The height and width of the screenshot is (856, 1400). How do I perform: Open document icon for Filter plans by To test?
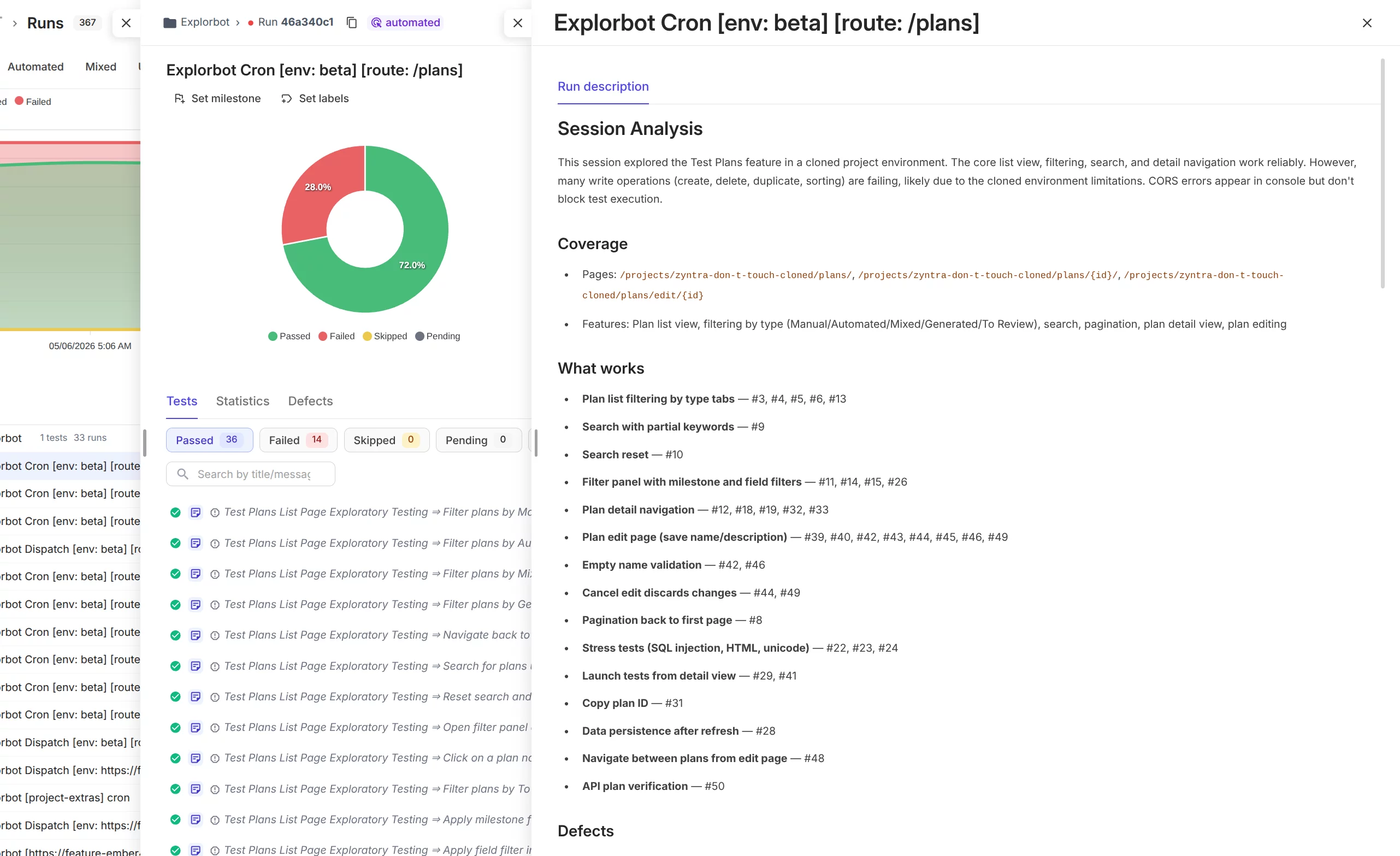[x=196, y=788]
